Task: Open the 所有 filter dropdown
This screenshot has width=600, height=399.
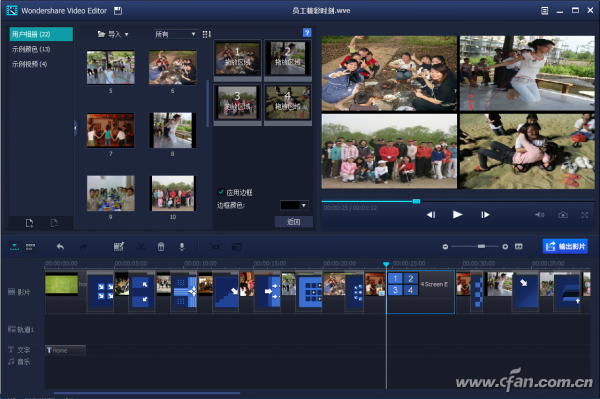Action: tap(176, 34)
